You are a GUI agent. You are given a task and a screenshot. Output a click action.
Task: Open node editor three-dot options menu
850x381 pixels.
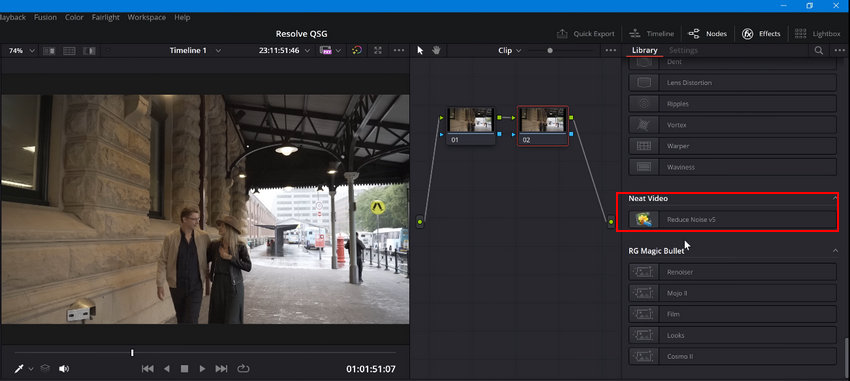[610, 50]
